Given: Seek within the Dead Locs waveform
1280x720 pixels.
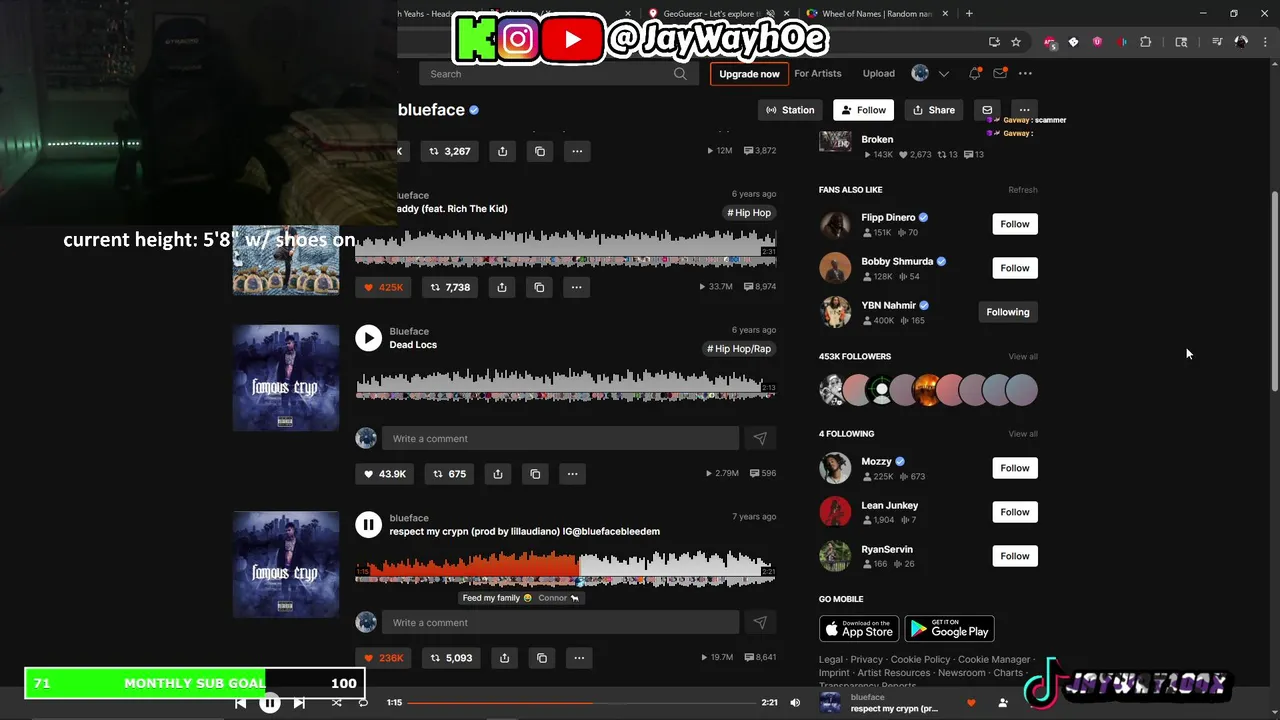Looking at the screenshot, I should click(x=565, y=385).
